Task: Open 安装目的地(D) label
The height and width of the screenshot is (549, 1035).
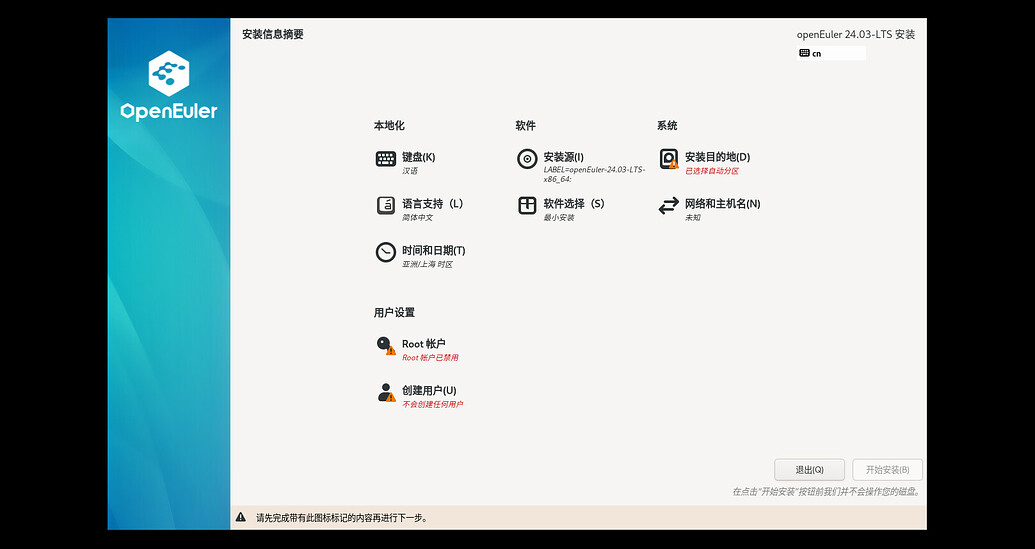Action: click(x=718, y=157)
